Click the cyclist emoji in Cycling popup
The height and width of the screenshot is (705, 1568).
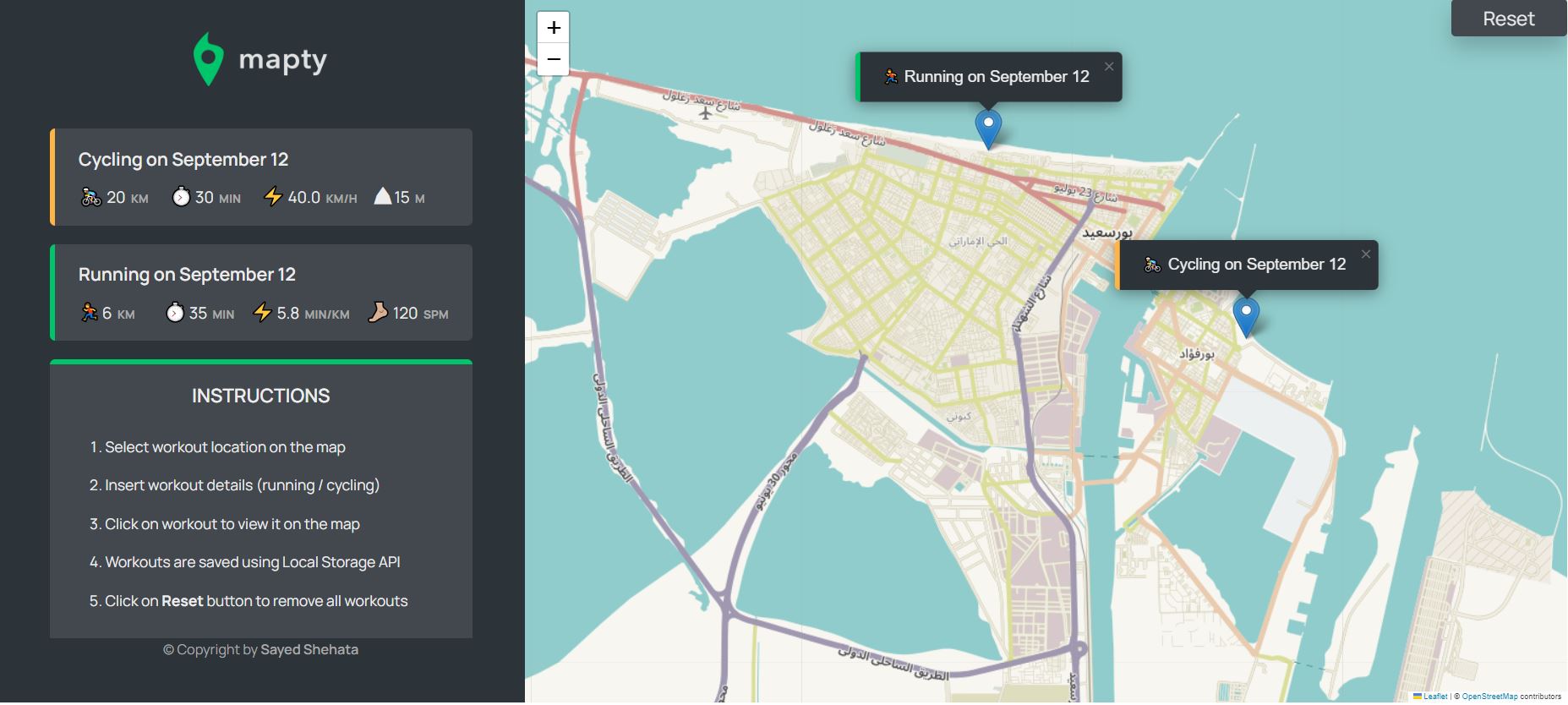[1152, 265]
